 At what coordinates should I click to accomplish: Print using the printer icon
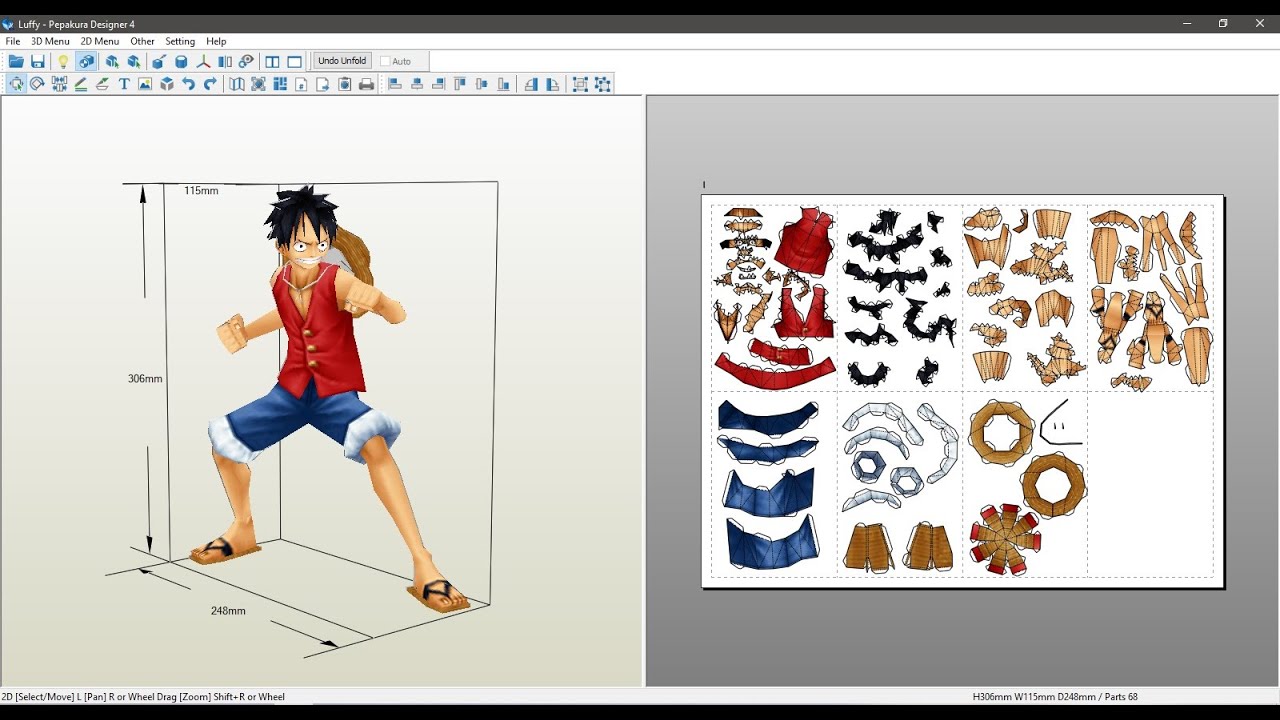click(367, 84)
